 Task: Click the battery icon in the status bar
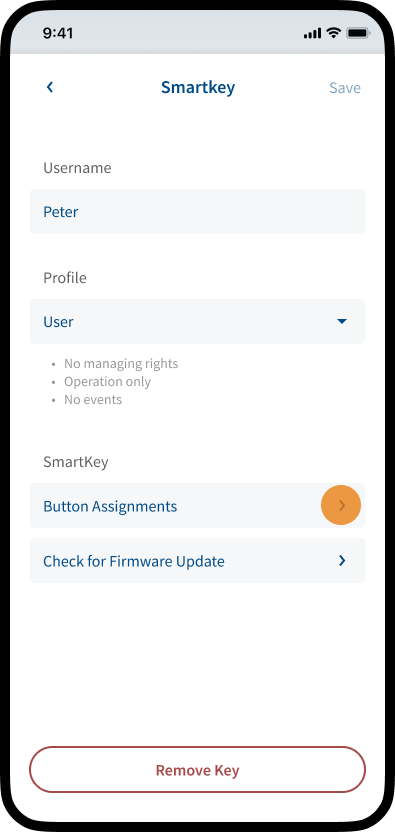[358, 33]
